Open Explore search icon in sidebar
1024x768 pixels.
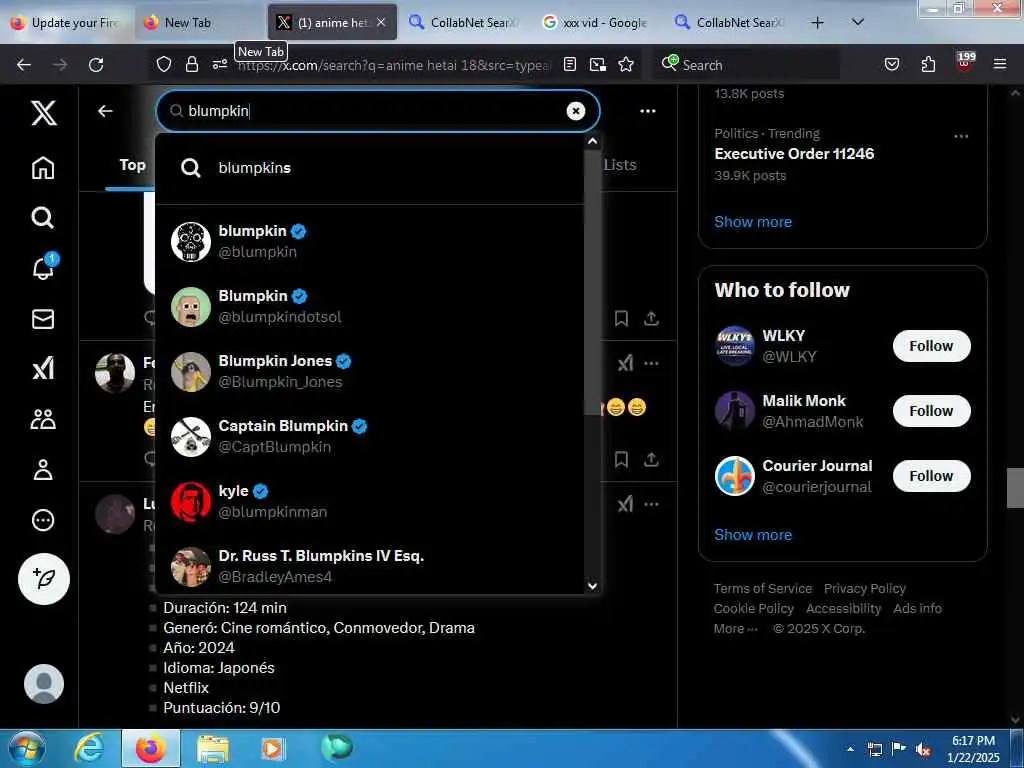click(43, 217)
